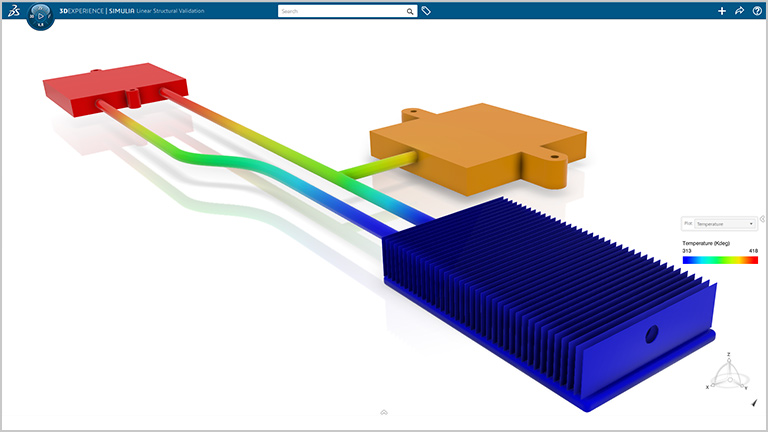The image size is (768, 432).
Task: Collapse the side panel chevron at right edge
Action: click(763, 219)
